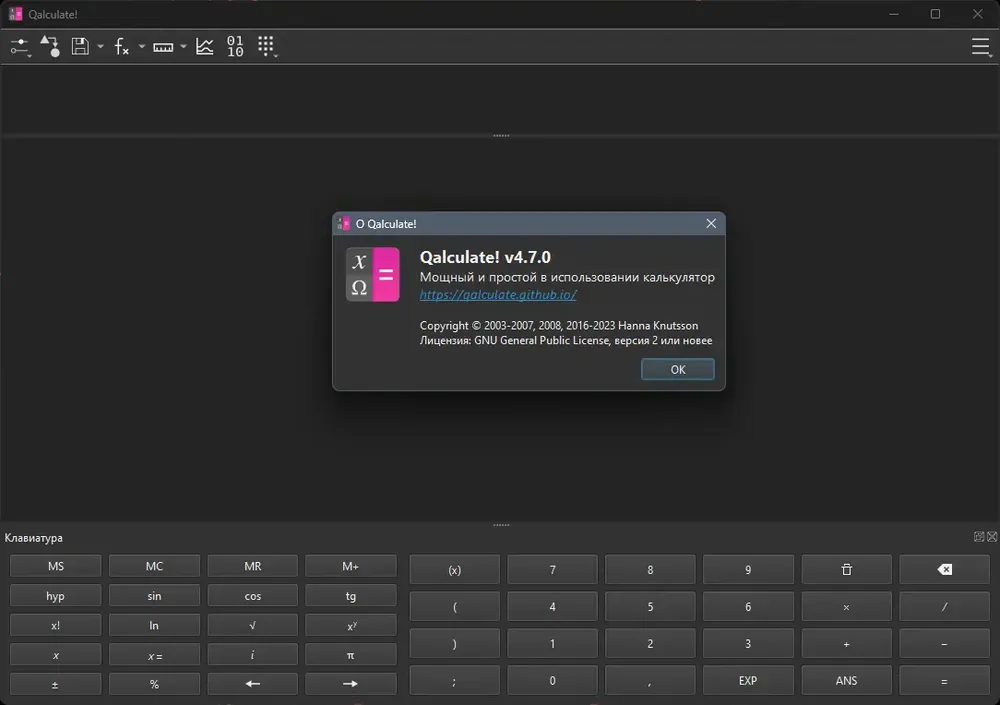Click the left arrow cursor key
Viewport: 1000px width, 705px height.
pyautogui.click(x=253, y=685)
